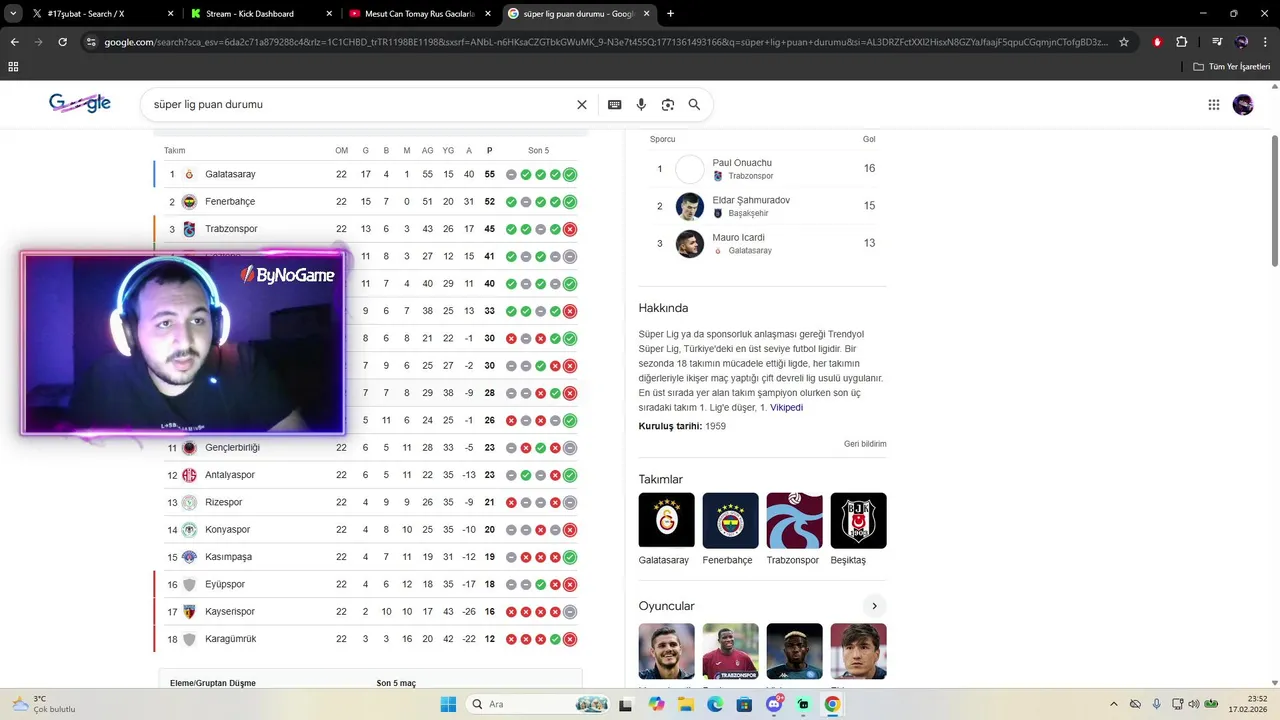Click the search query input field
The height and width of the screenshot is (720, 1280).
[x=360, y=104]
